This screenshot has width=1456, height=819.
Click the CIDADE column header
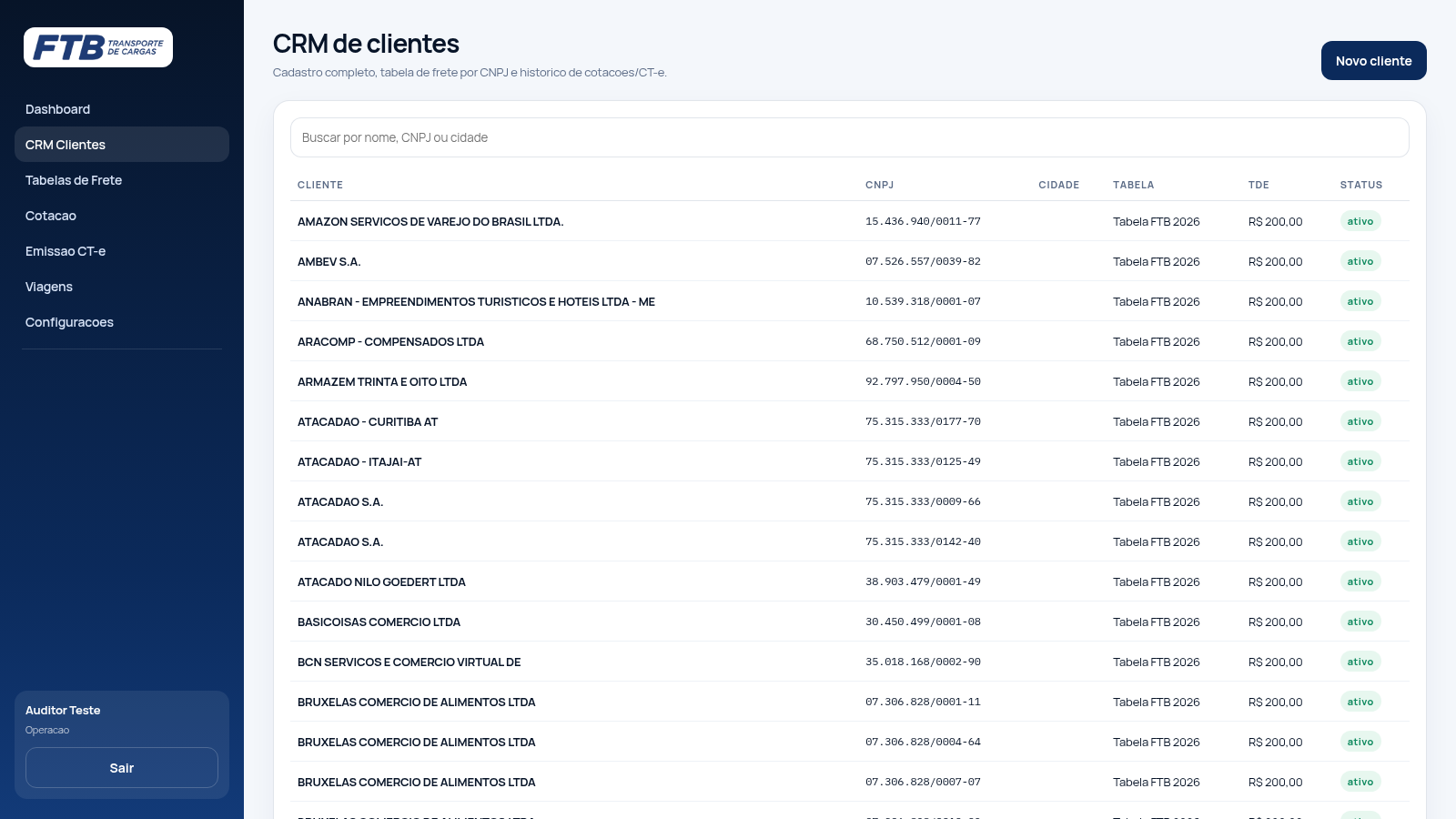coord(1059,185)
